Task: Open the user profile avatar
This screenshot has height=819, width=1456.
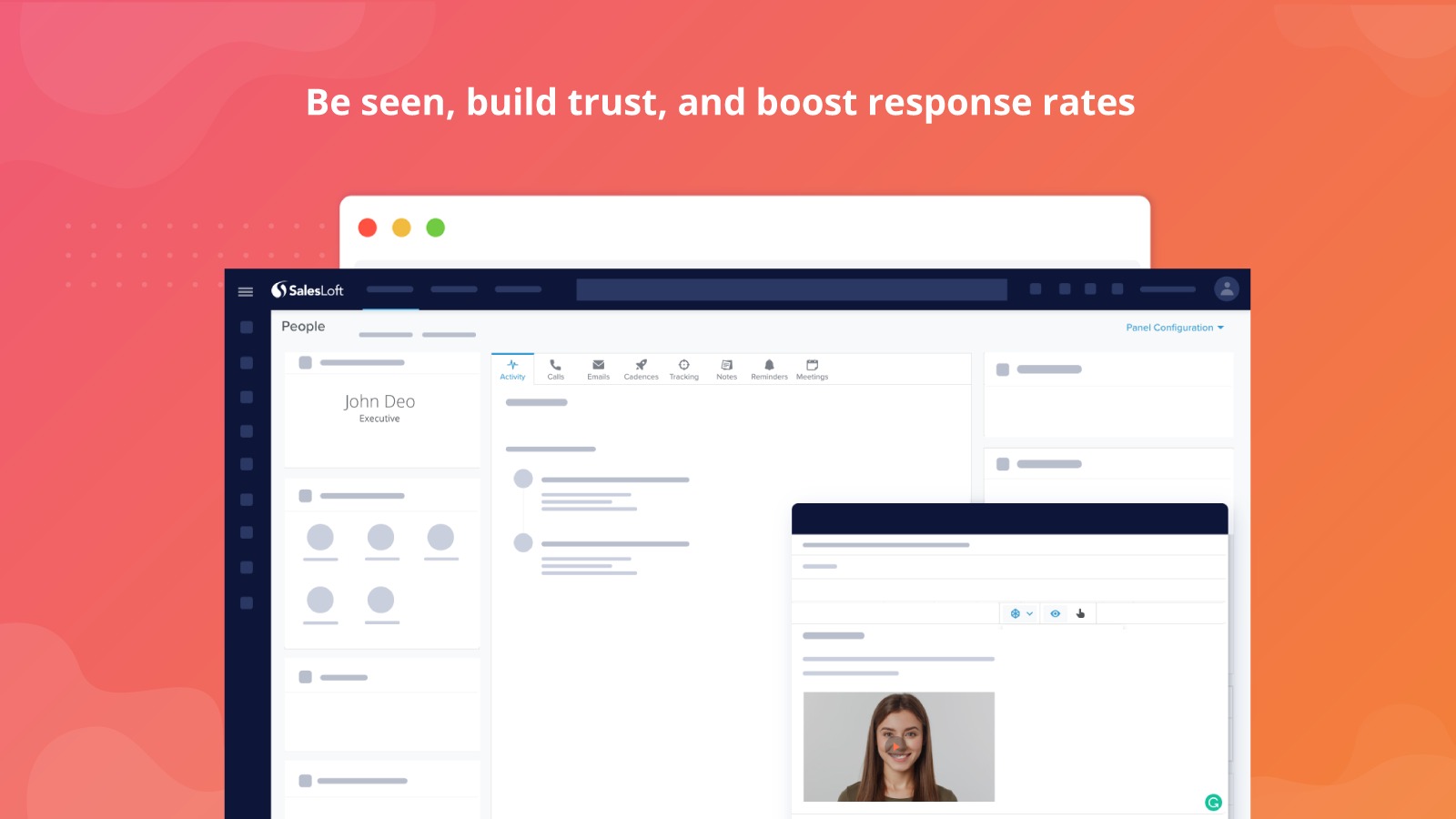Action: pyautogui.click(x=1227, y=288)
